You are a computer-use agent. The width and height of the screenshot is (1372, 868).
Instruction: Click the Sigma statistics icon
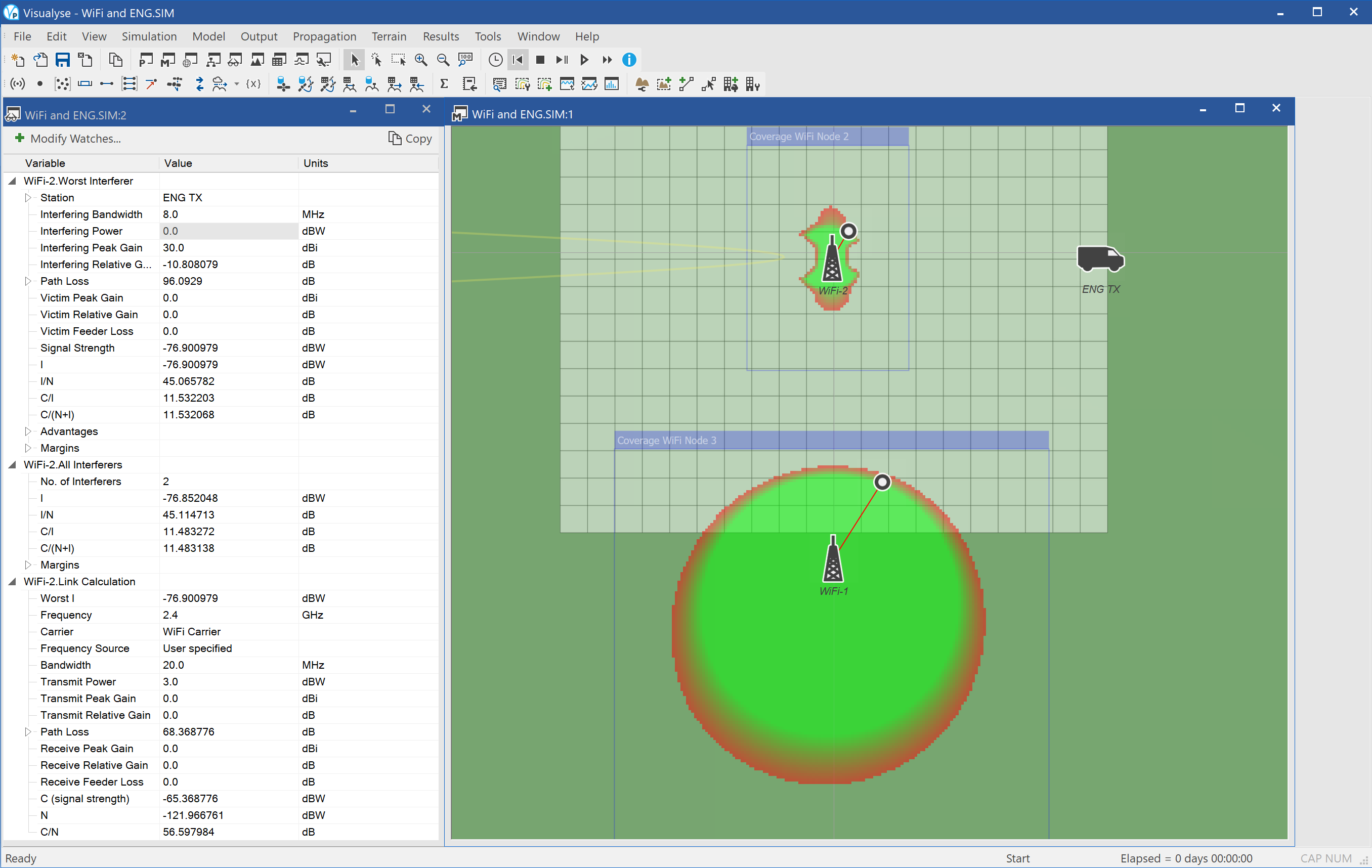[444, 84]
